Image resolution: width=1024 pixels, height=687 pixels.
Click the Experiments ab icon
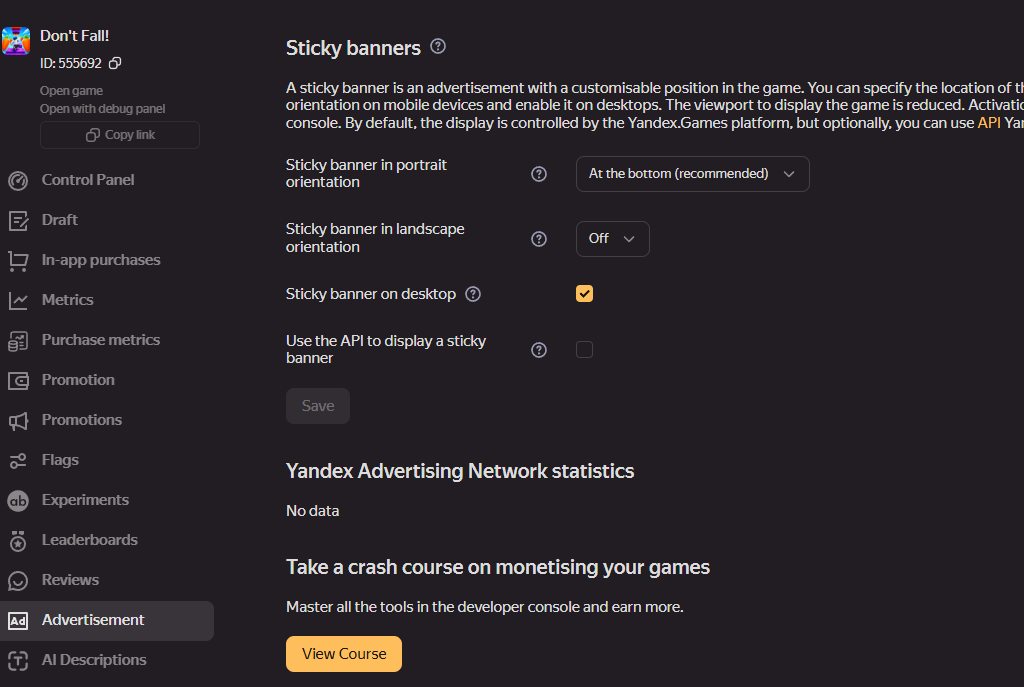point(18,501)
